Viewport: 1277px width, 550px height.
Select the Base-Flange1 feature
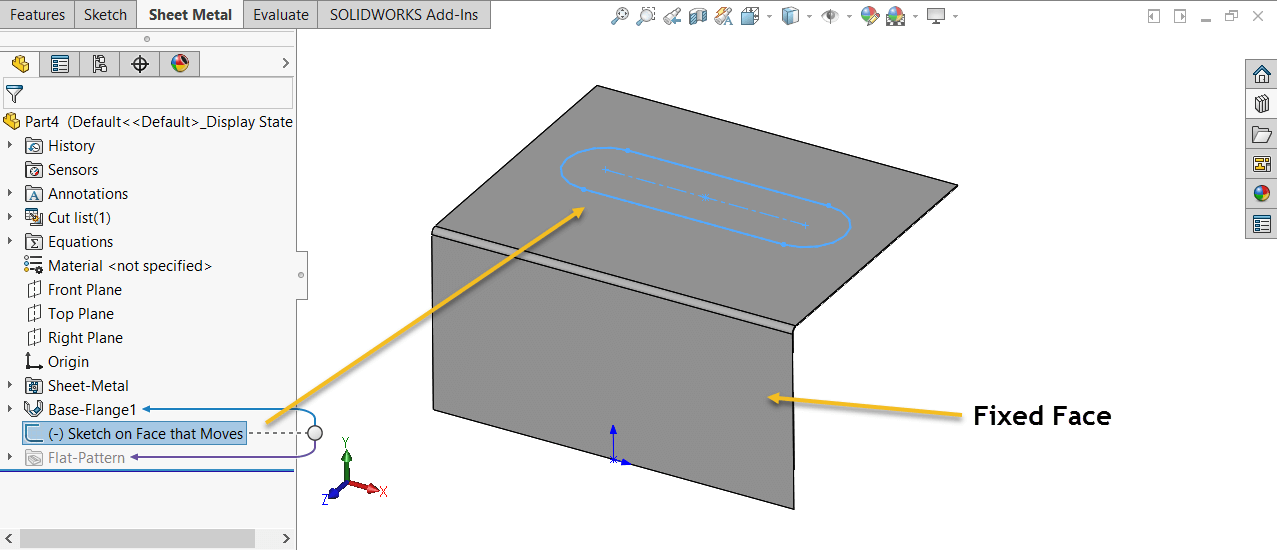pos(80,409)
